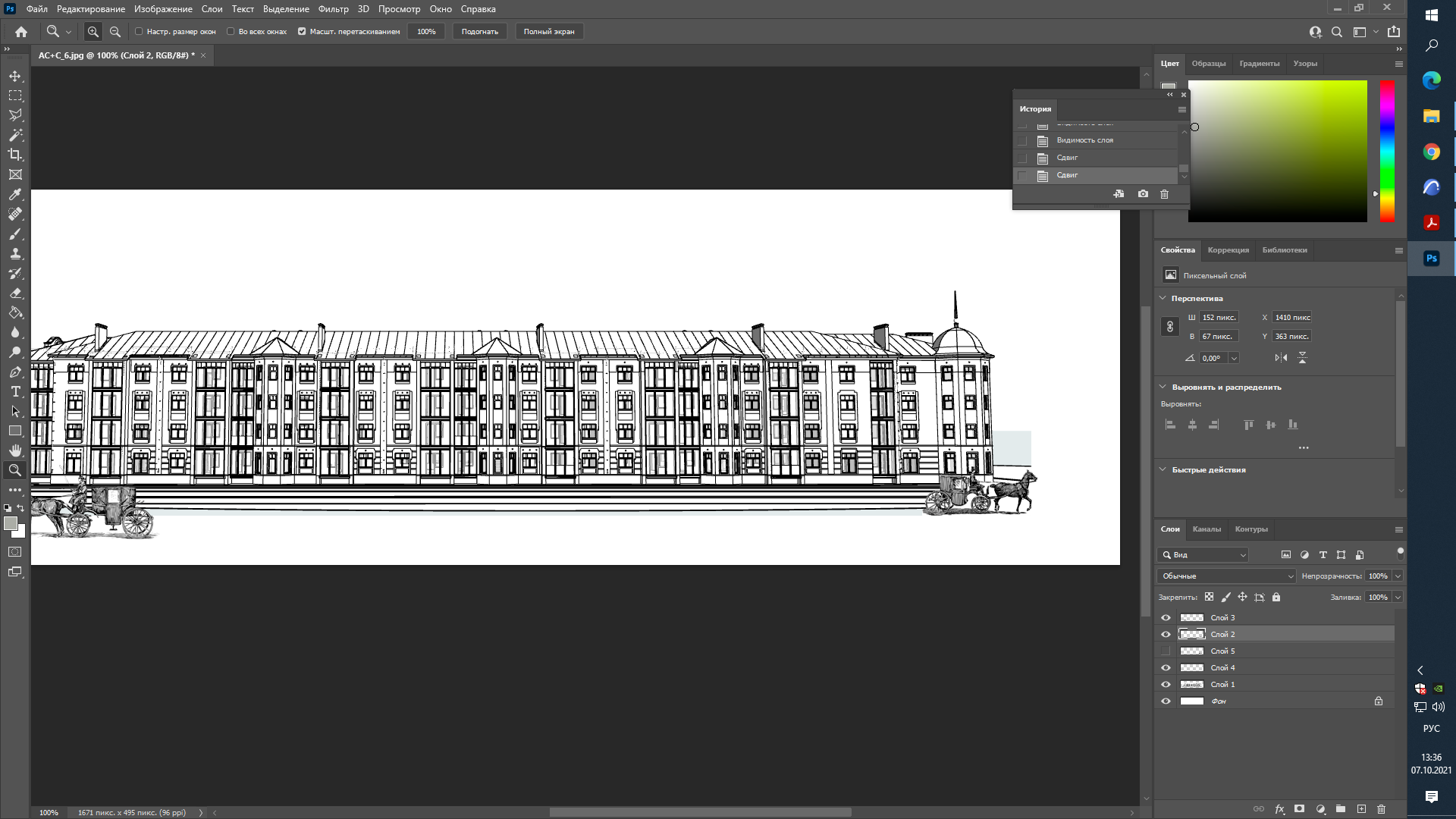Hide layer Слой 4

(x=1166, y=668)
